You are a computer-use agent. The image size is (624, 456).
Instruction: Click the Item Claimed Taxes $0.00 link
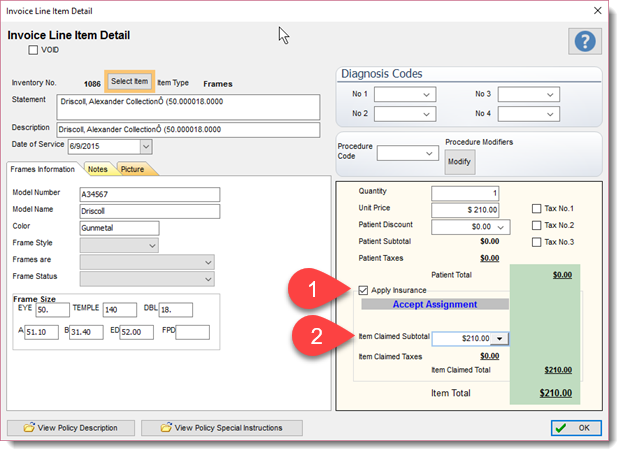489,356
